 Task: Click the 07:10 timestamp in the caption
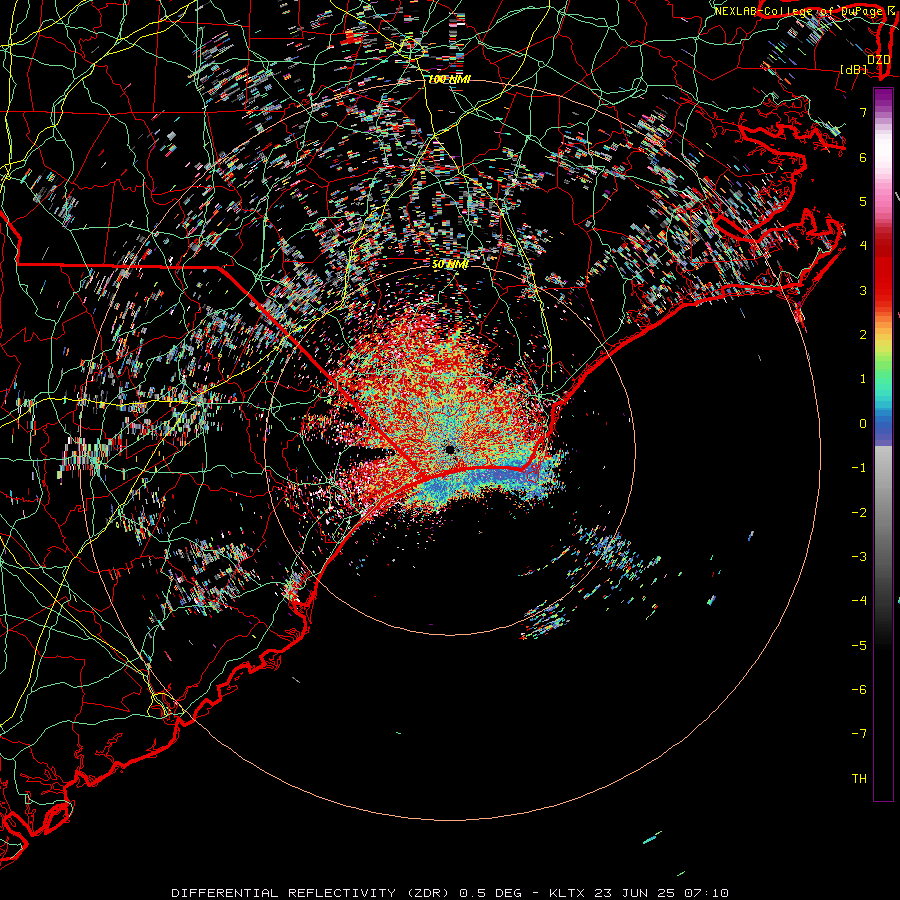[x=707, y=893]
